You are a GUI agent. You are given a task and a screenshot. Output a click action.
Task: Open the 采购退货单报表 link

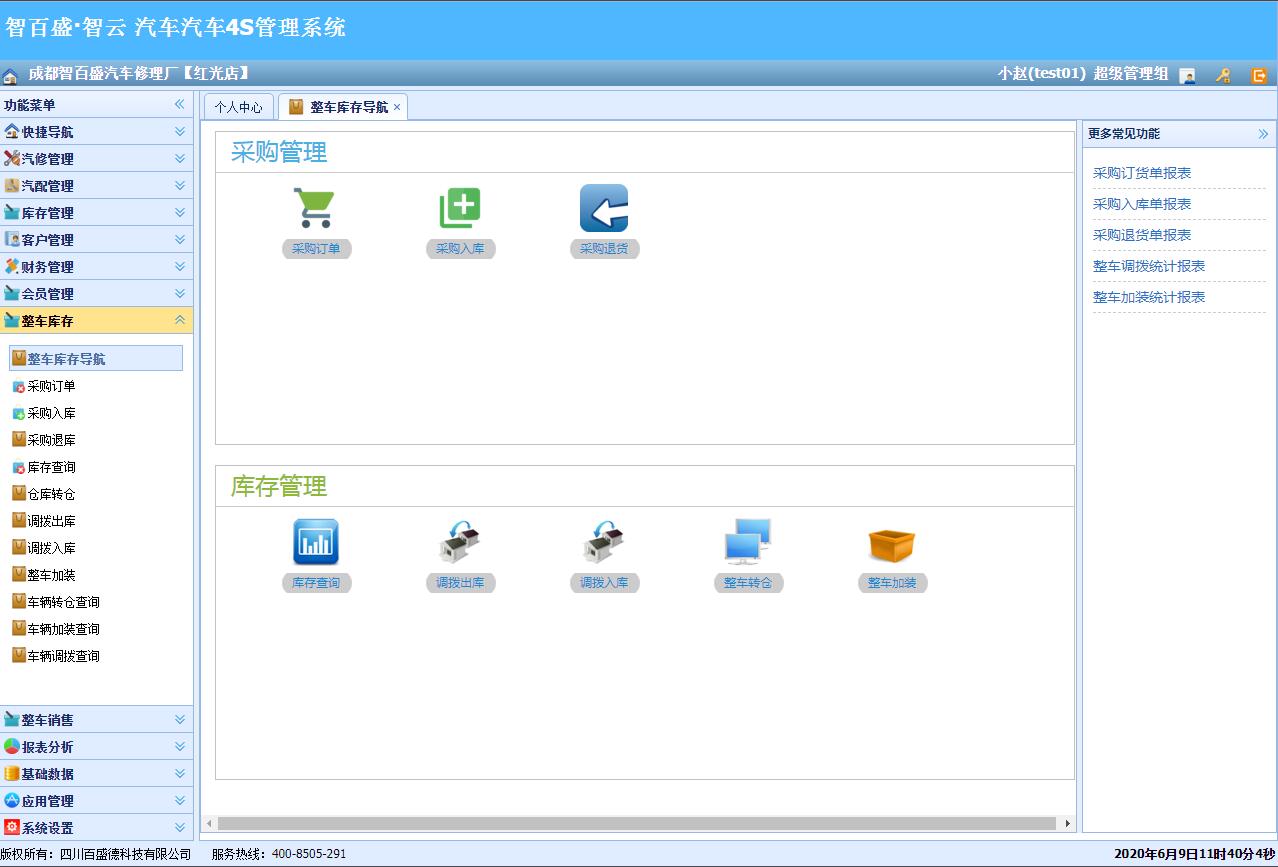(x=1142, y=235)
